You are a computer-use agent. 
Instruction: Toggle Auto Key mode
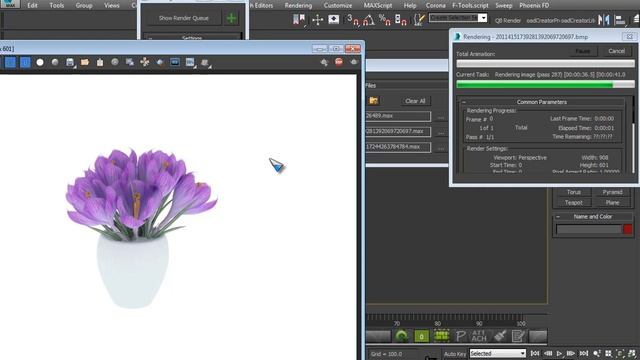455,354
